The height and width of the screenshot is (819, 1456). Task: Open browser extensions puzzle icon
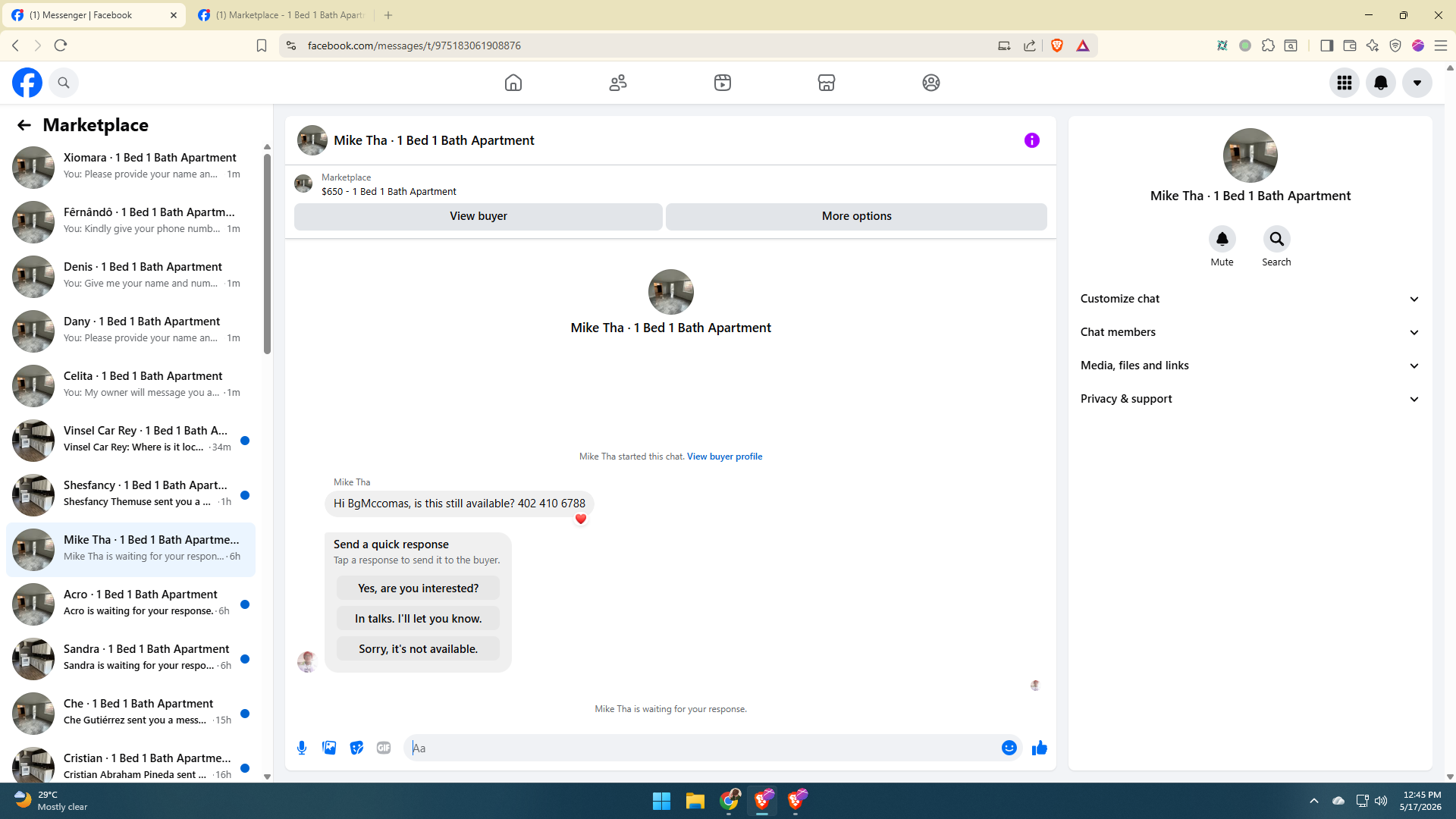coord(1268,45)
